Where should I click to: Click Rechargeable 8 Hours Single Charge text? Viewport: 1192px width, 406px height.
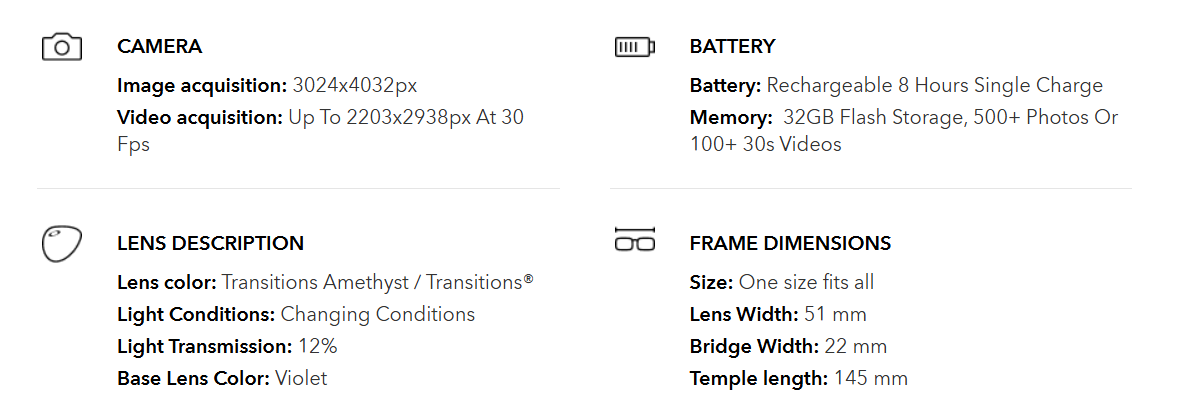pos(934,85)
